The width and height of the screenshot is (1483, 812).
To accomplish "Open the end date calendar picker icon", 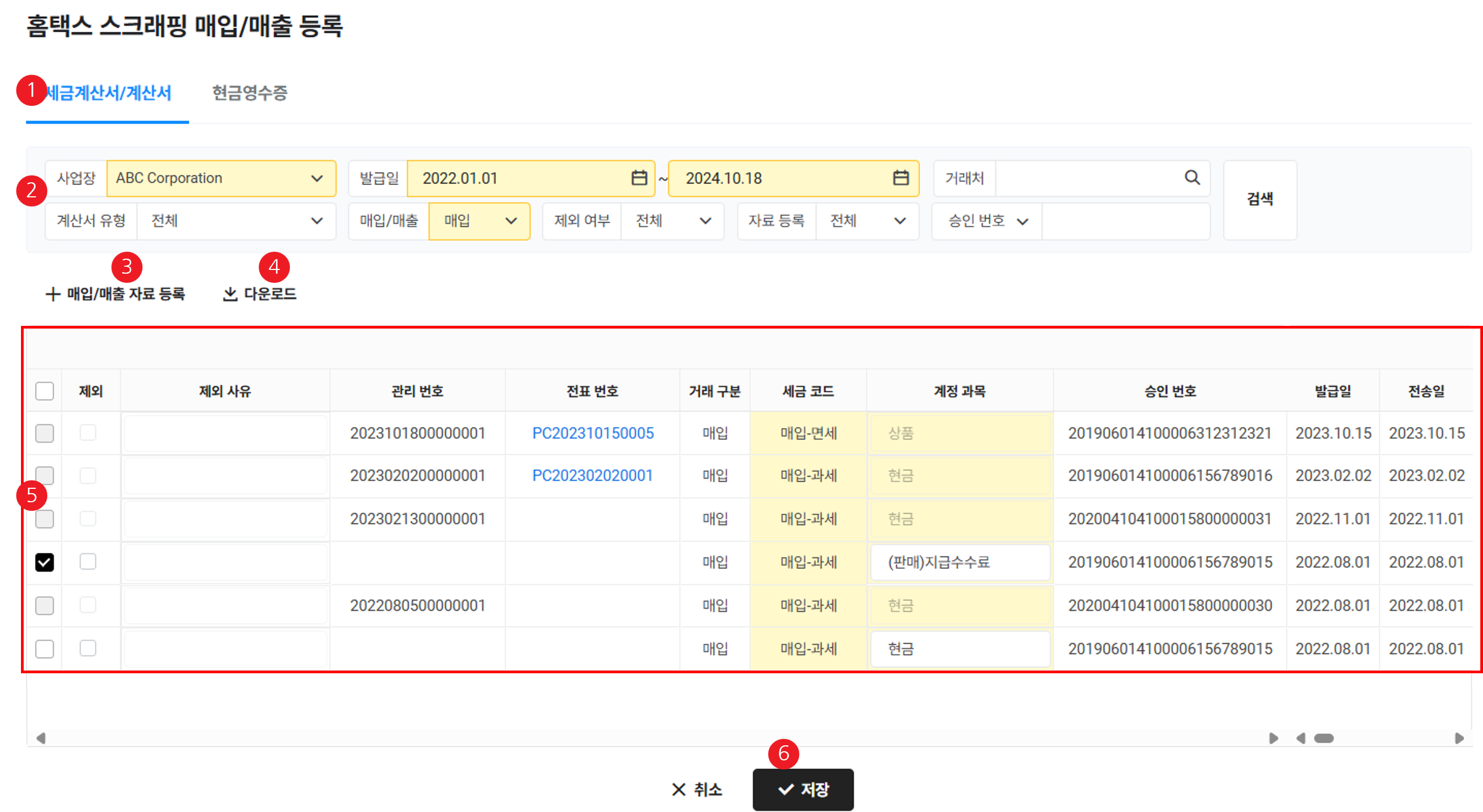I will coord(900,178).
